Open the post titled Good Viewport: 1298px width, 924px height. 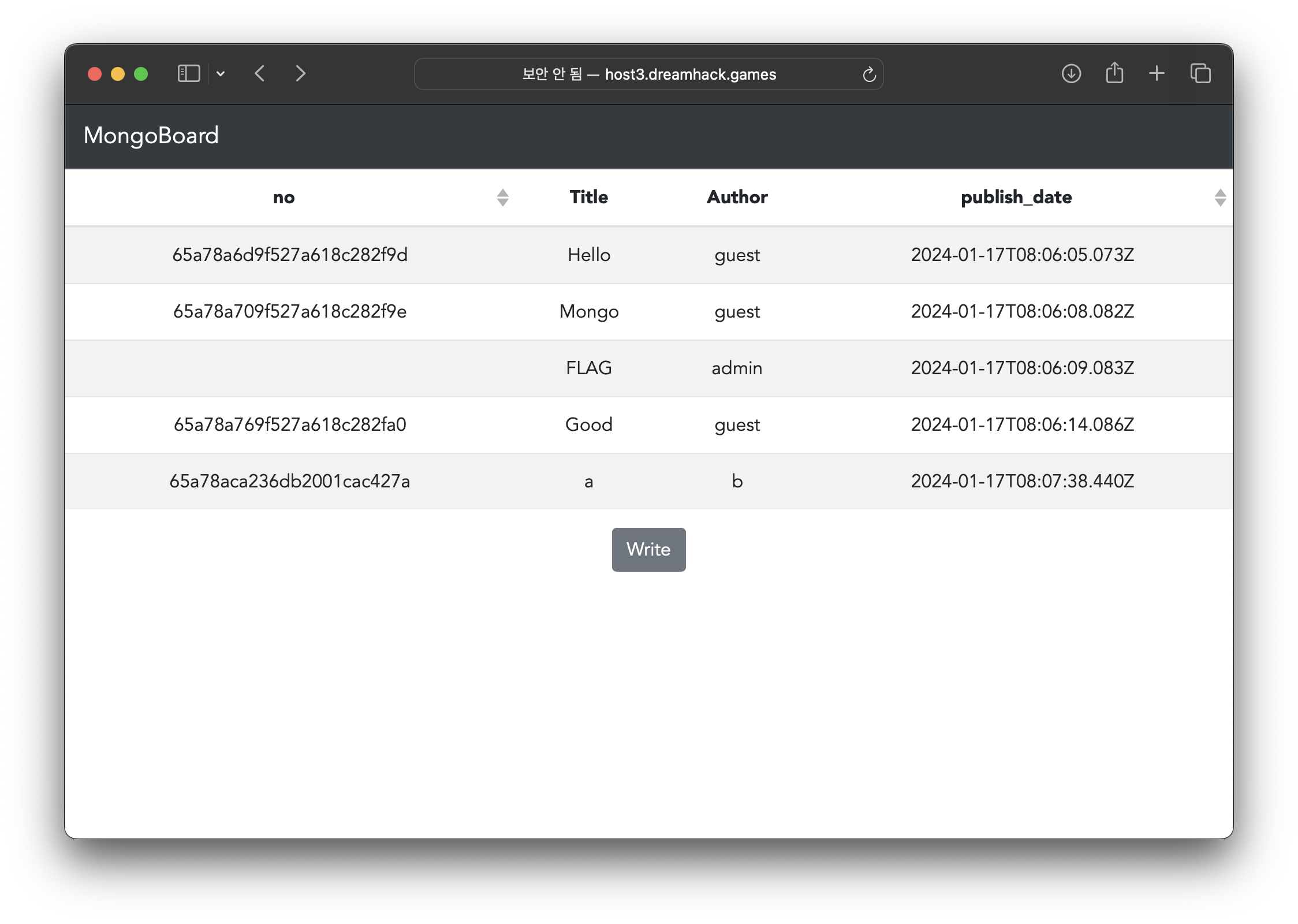tap(588, 424)
